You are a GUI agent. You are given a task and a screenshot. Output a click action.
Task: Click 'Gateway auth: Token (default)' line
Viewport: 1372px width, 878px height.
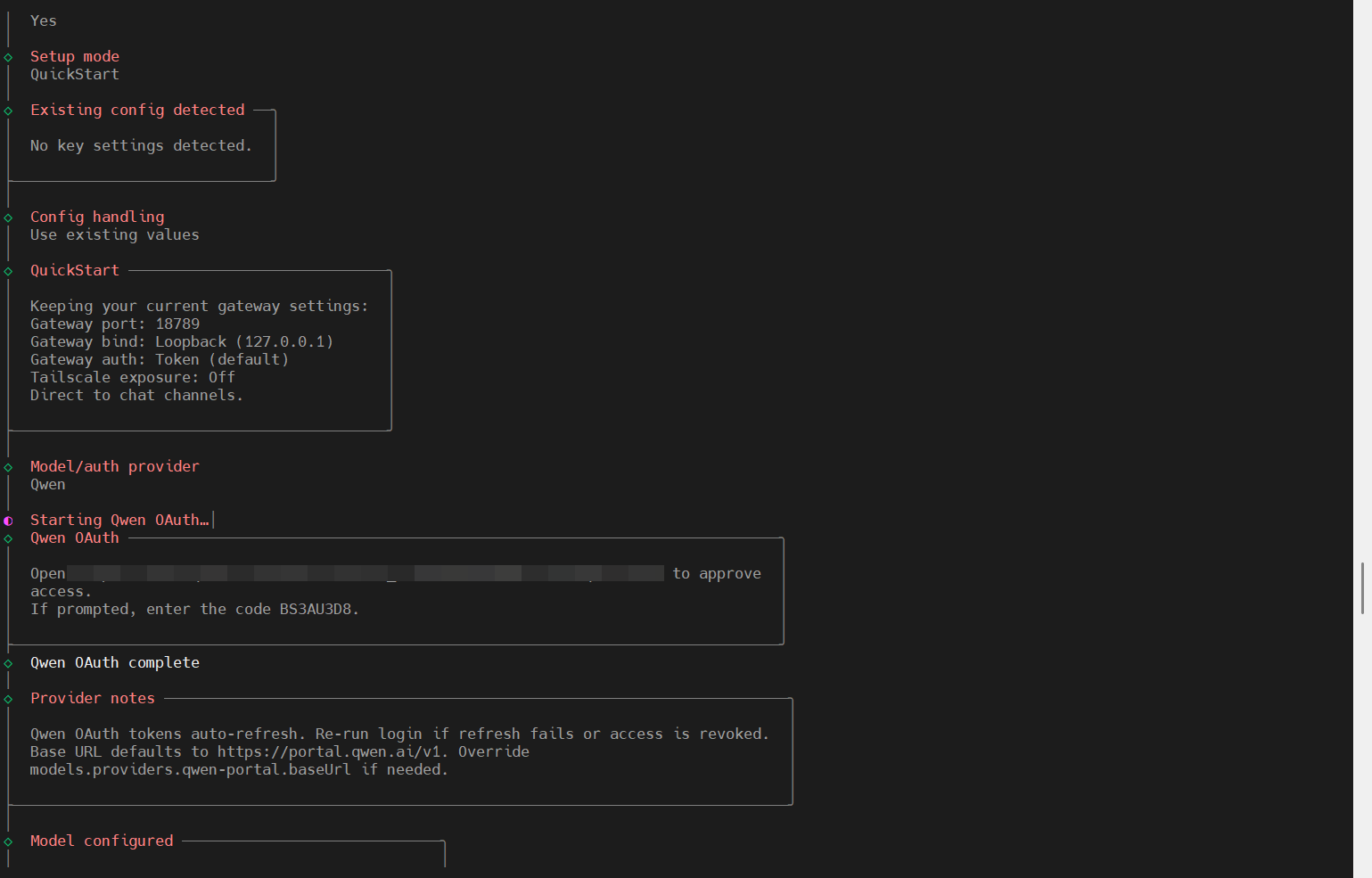coord(160,359)
